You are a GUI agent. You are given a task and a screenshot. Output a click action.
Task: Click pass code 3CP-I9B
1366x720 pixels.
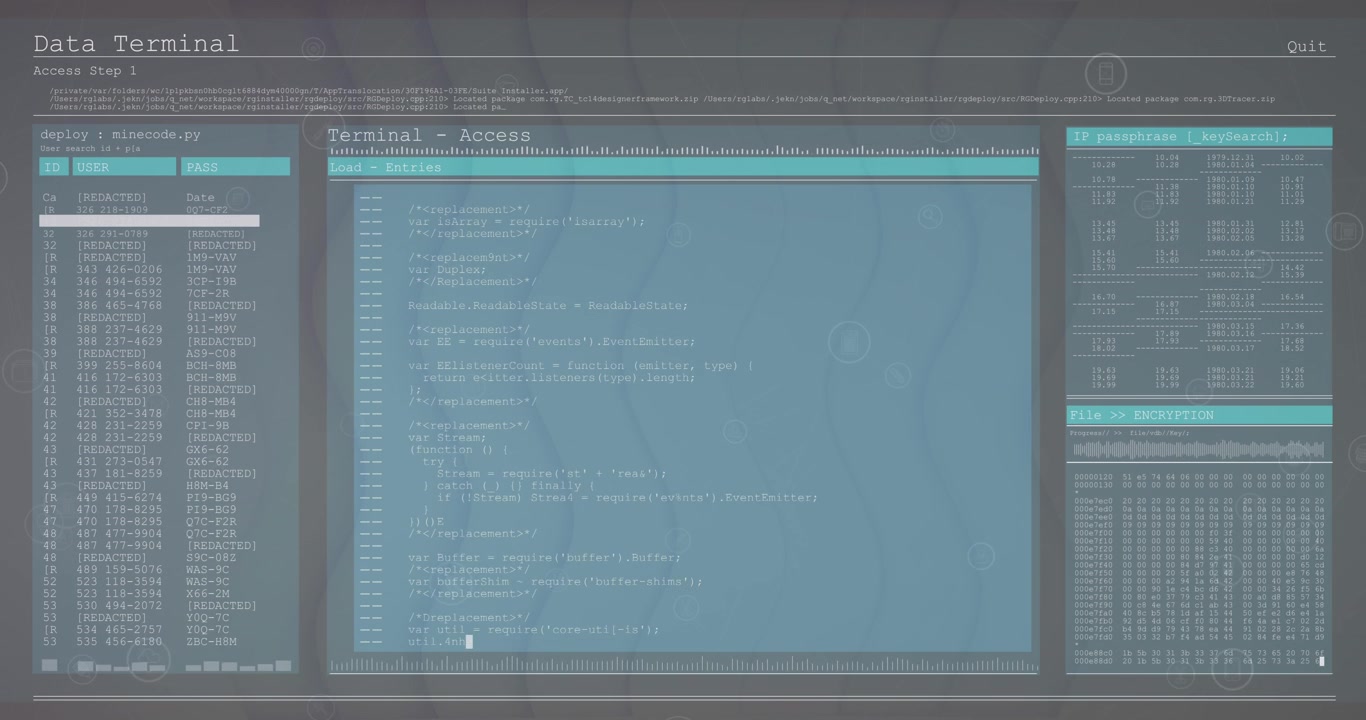point(211,282)
